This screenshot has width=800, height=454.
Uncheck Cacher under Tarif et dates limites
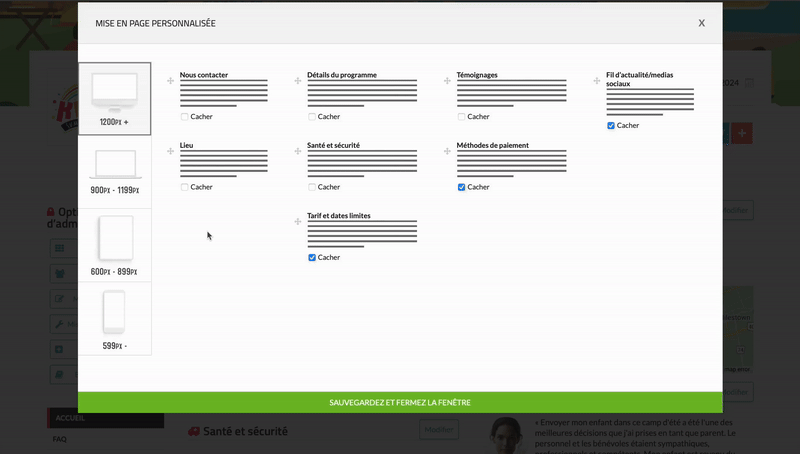click(312, 257)
